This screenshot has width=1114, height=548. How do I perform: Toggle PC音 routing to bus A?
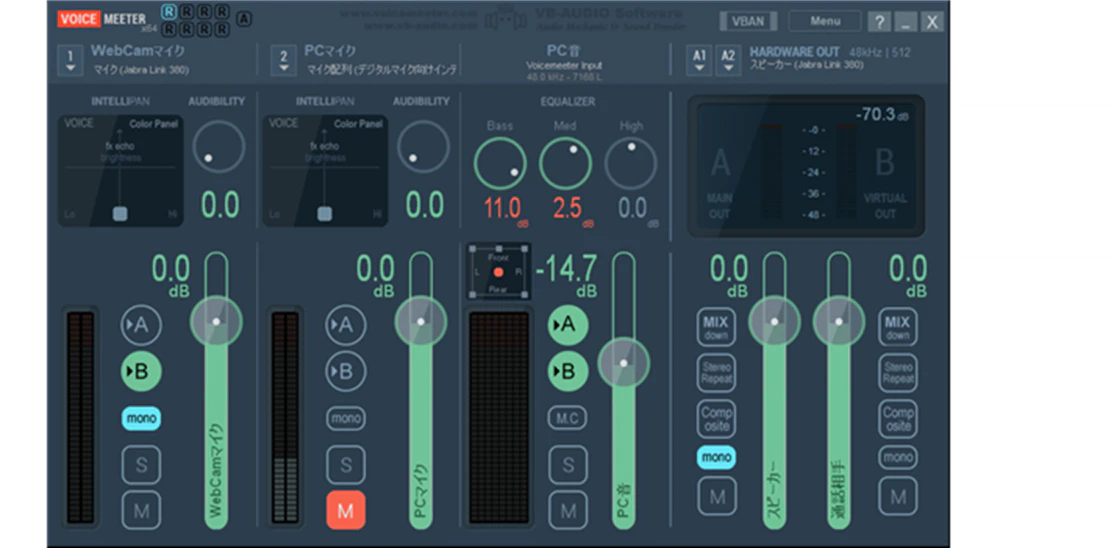(568, 325)
